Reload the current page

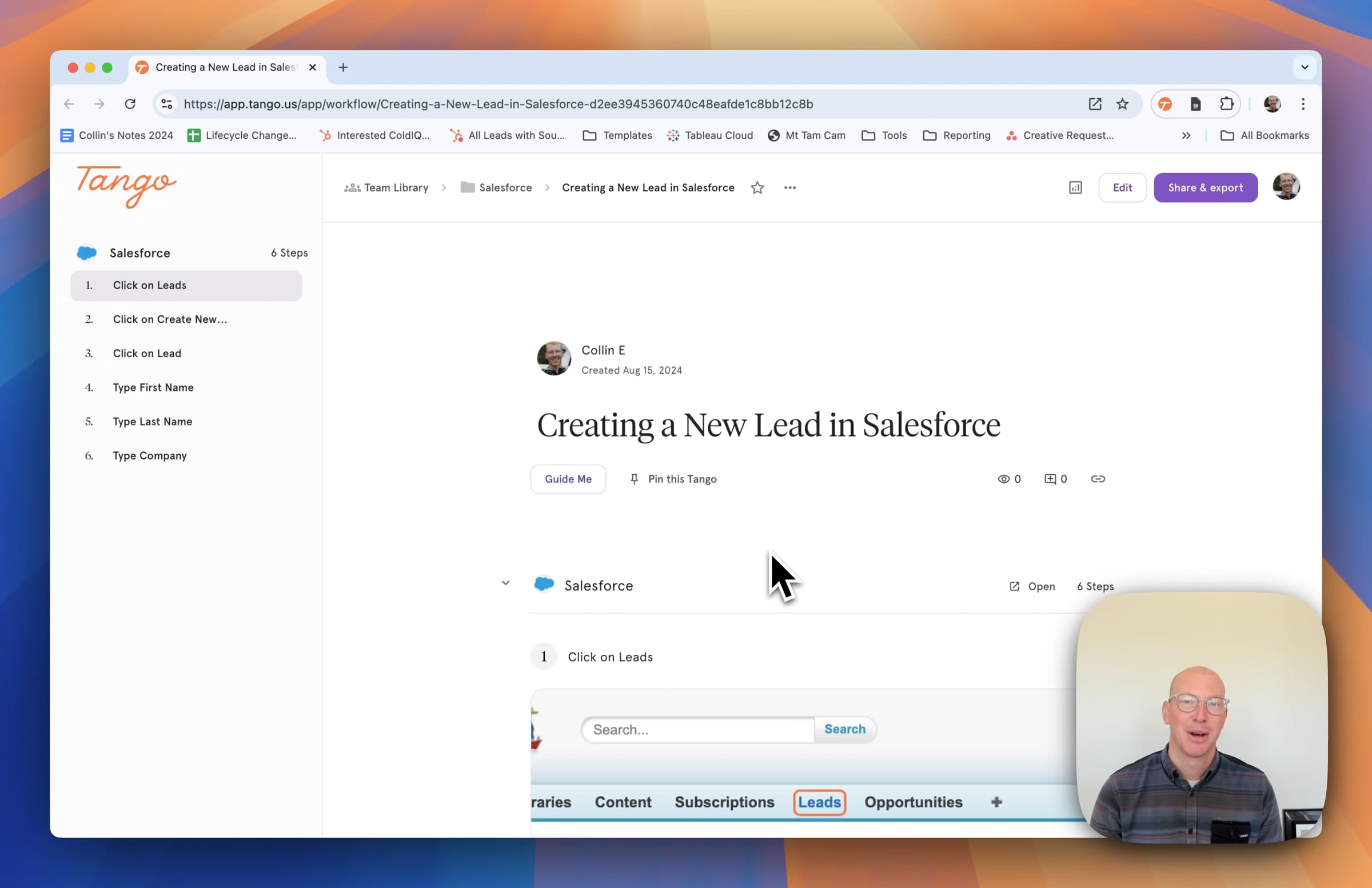[130, 104]
